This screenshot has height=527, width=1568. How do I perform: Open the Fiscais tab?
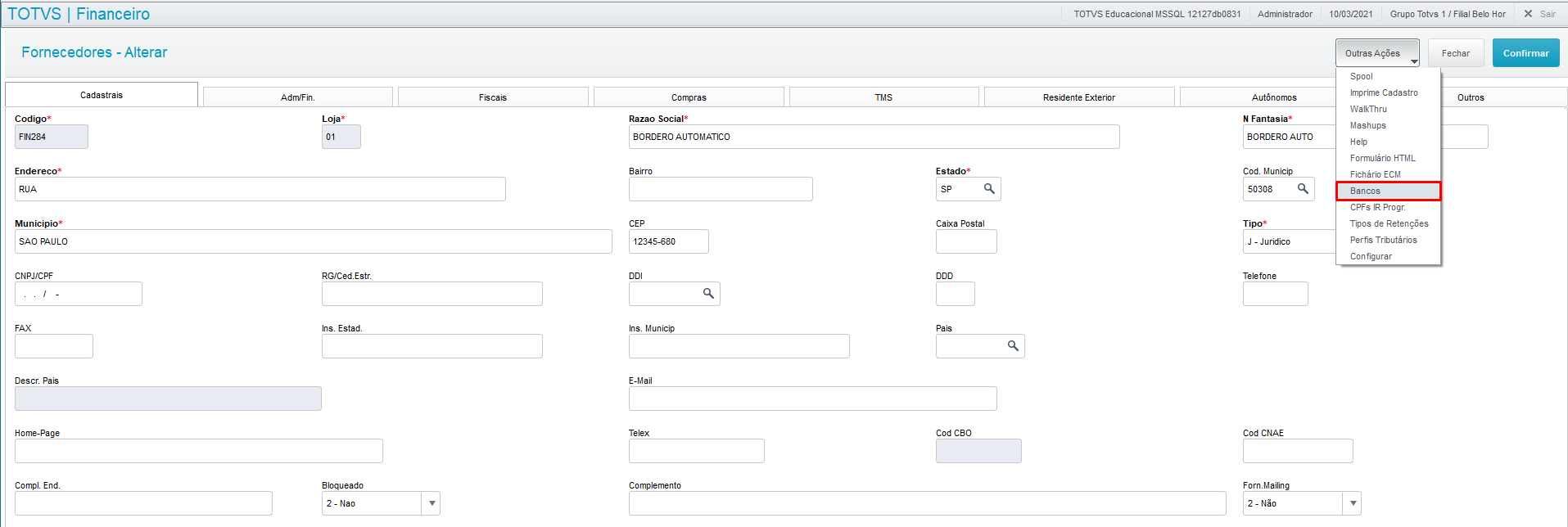493,97
